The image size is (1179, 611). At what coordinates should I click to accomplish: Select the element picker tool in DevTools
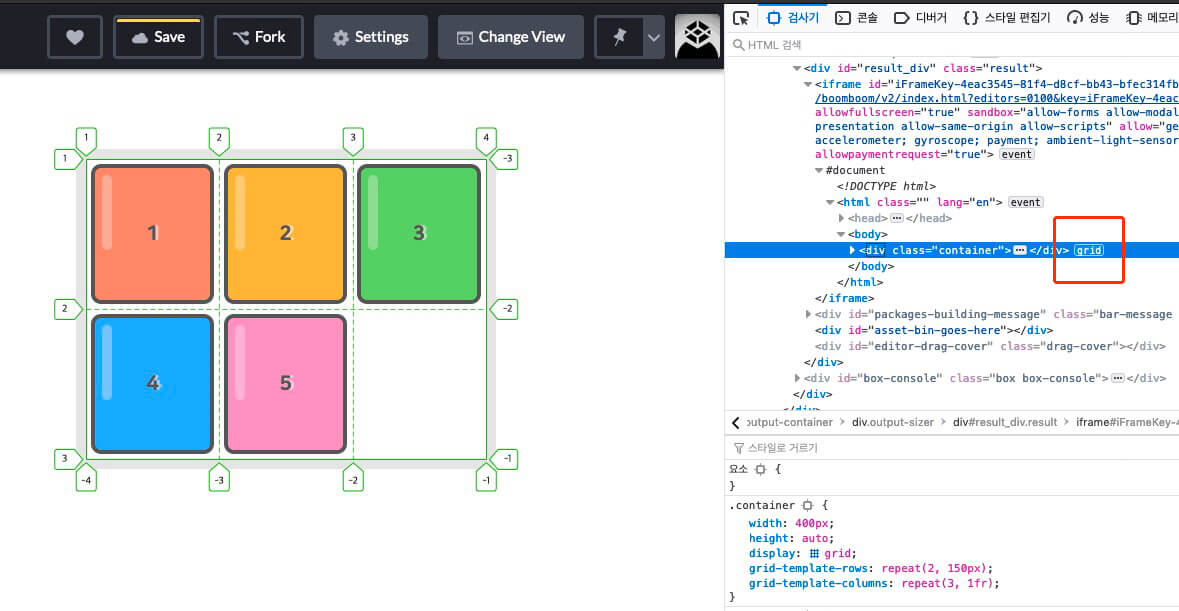(x=740, y=17)
